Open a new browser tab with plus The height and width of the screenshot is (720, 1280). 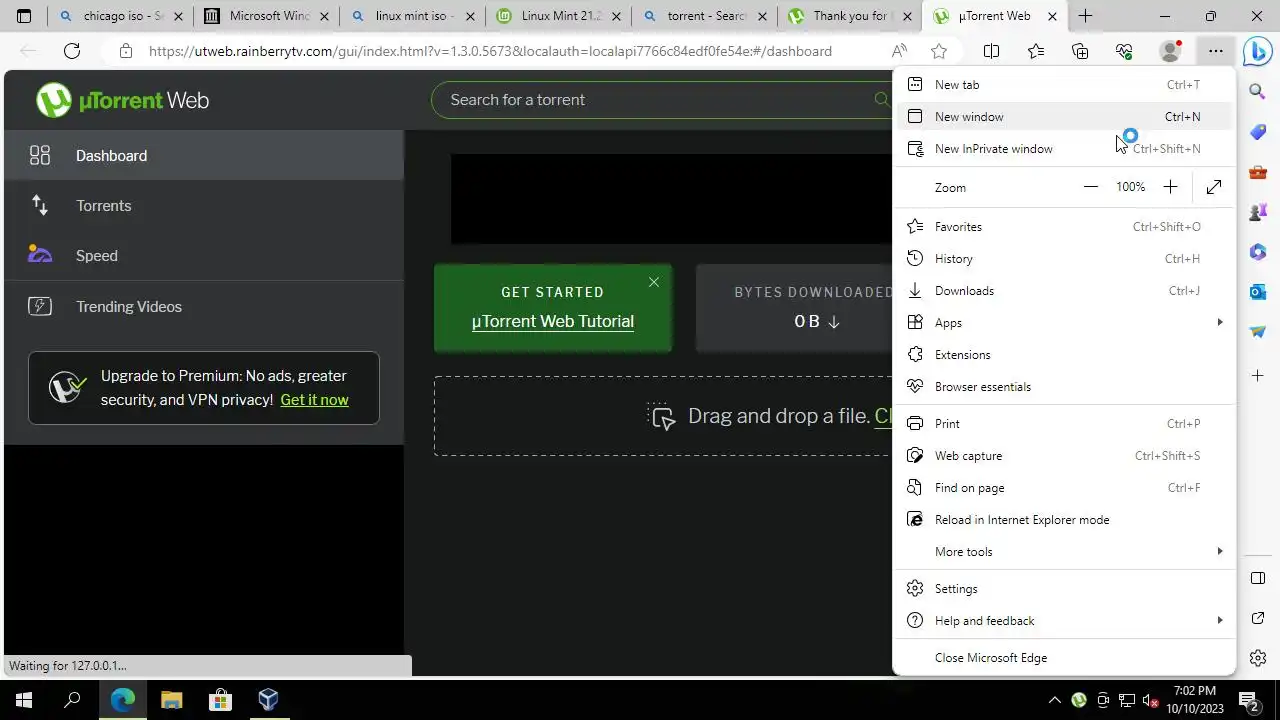(x=1085, y=16)
